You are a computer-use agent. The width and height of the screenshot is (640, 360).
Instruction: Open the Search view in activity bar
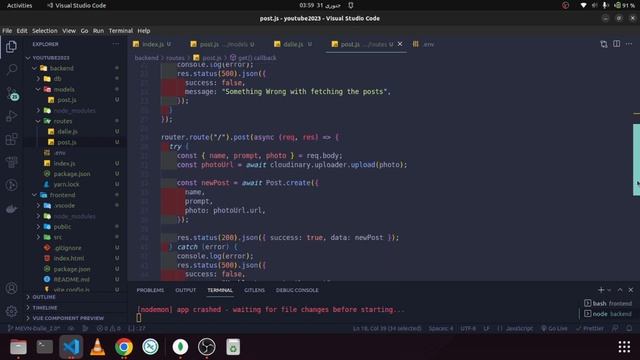click(x=11, y=69)
